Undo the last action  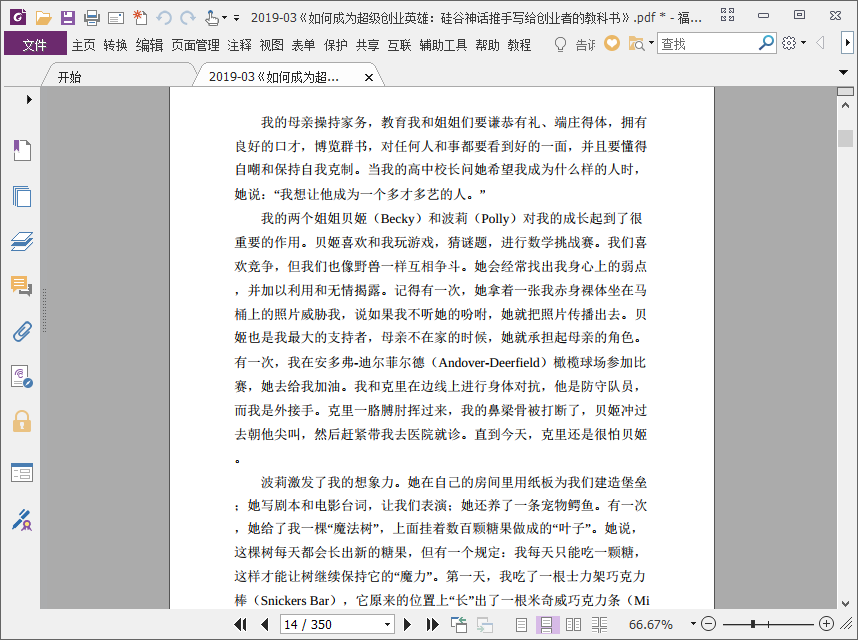click(164, 18)
